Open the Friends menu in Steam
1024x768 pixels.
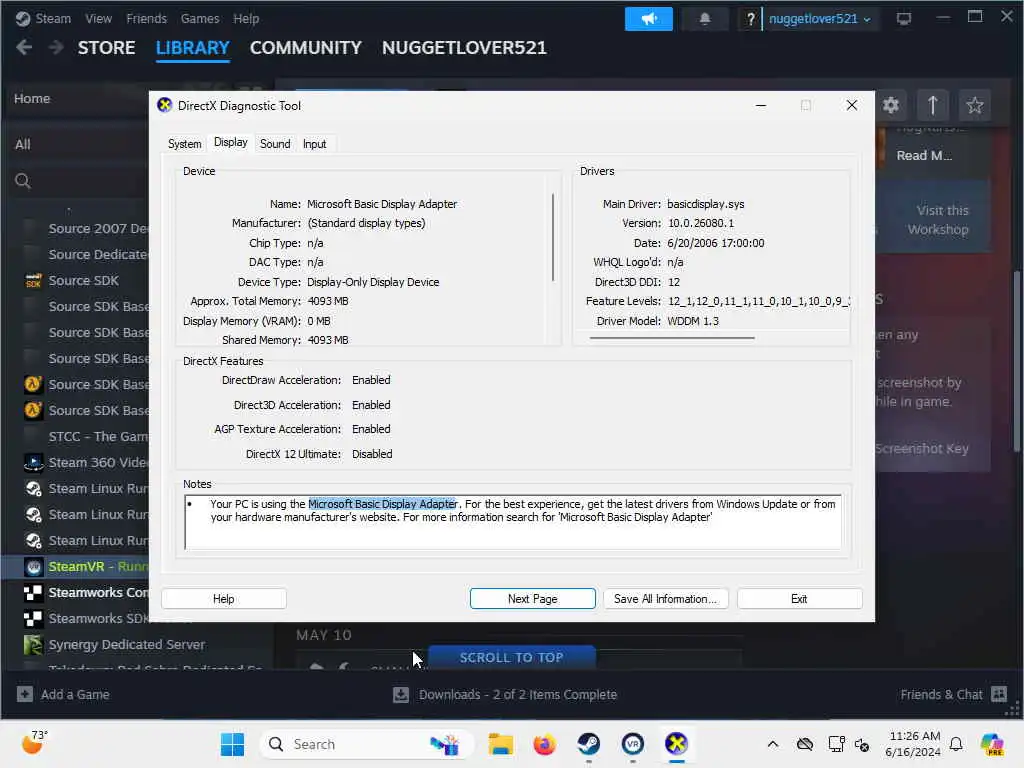tap(146, 19)
